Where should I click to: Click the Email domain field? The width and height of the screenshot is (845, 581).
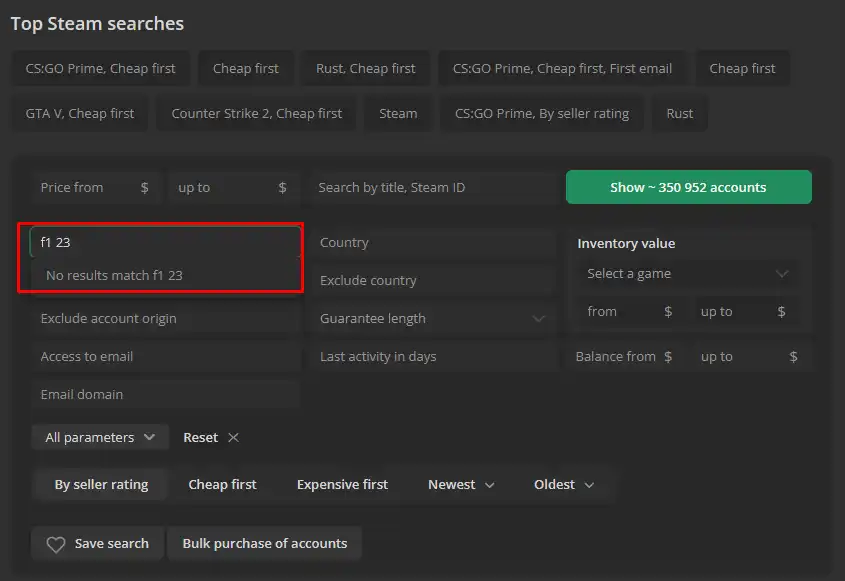coord(165,395)
